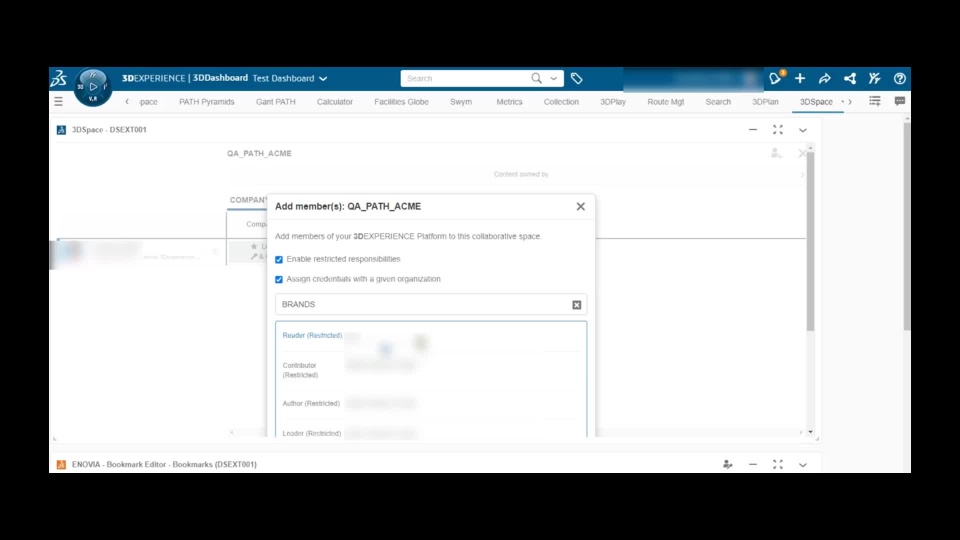Click the Share arrow icon in top bar

point(825,78)
